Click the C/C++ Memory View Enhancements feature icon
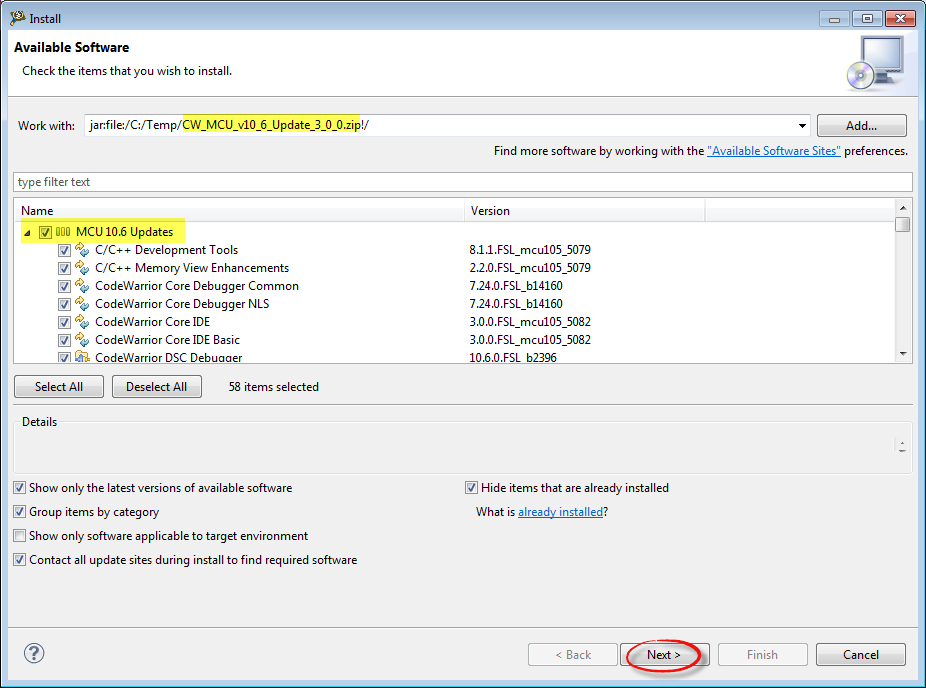926x688 pixels. coord(82,268)
